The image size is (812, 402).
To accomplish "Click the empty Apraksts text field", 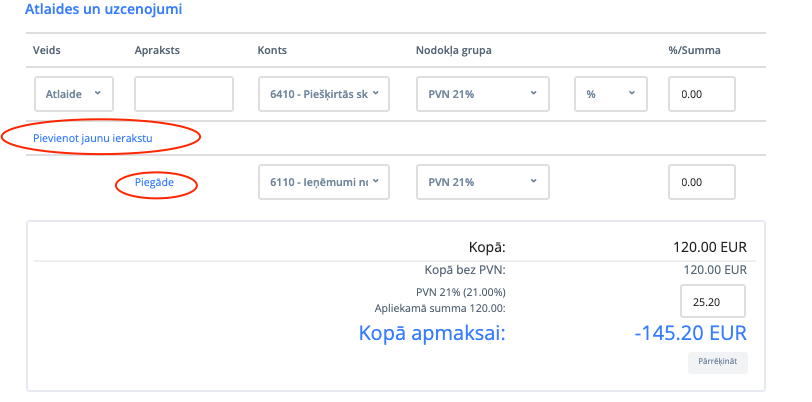I will 183,94.
